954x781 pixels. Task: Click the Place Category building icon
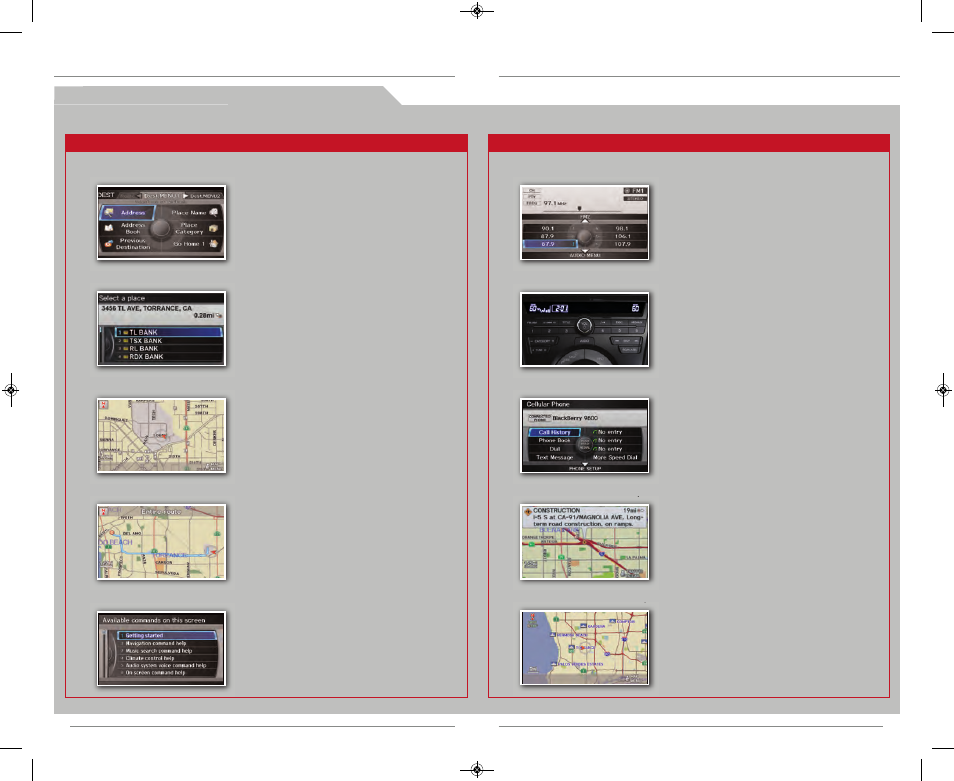(x=214, y=228)
